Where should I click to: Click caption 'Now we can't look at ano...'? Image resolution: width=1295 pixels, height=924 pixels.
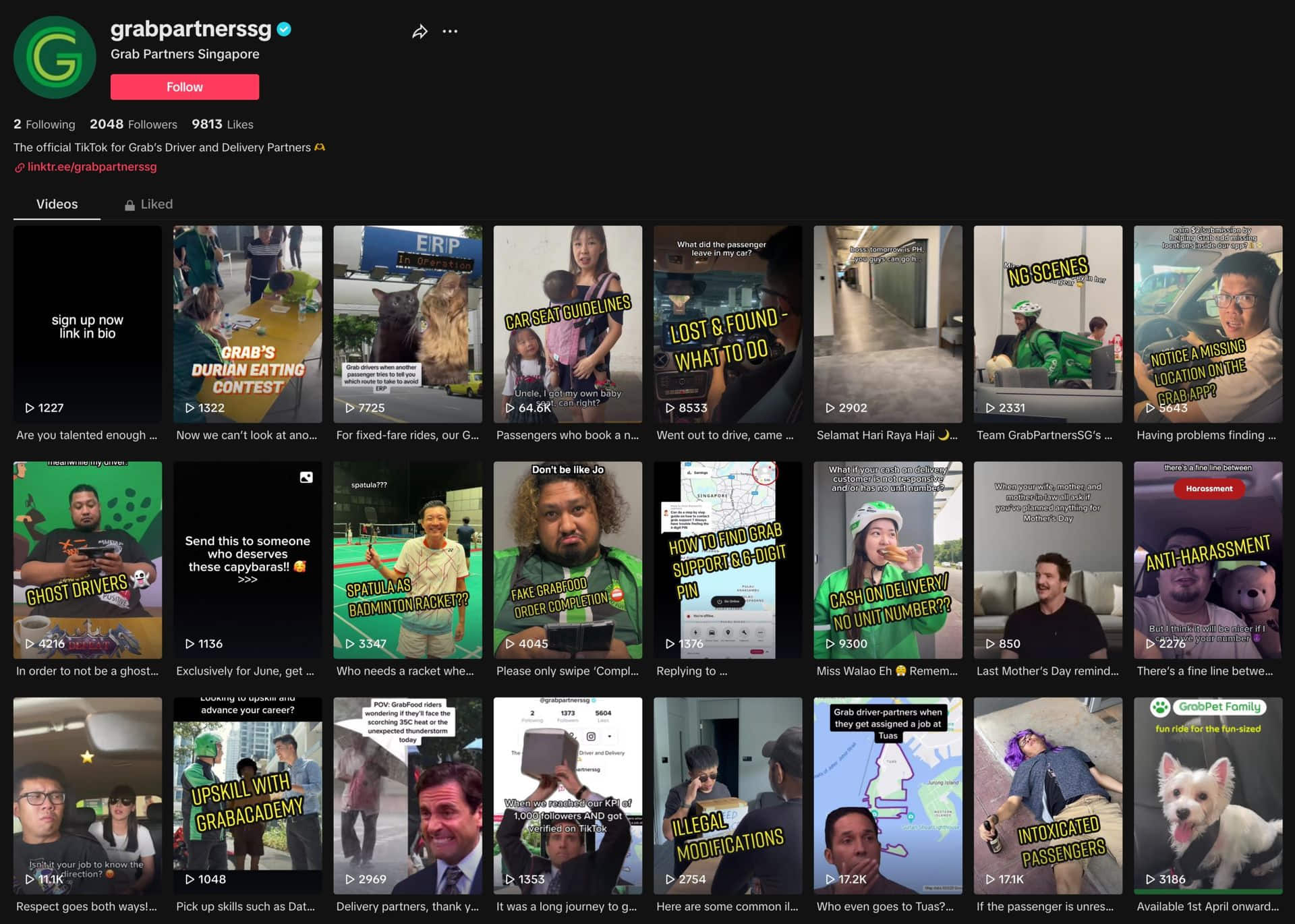tap(246, 436)
